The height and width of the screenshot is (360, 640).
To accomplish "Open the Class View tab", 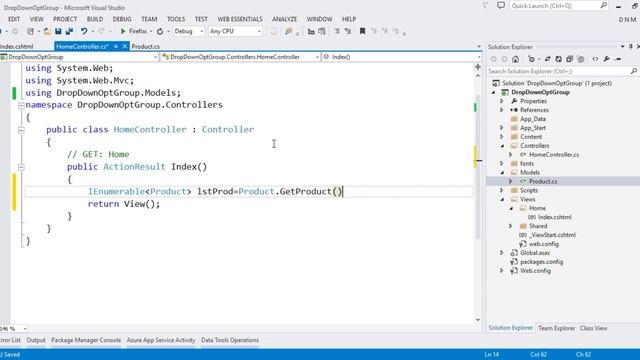I will (593, 328).
